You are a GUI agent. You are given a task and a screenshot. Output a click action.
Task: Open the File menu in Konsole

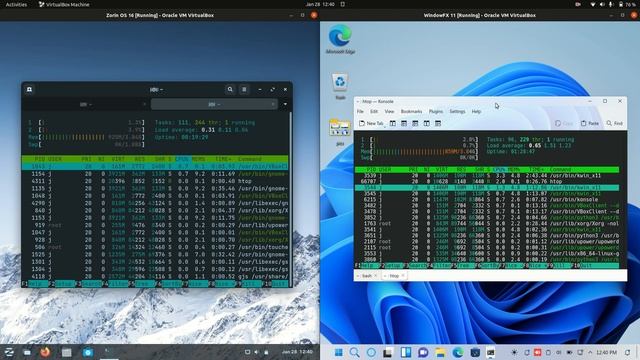(x=360, y=111)
